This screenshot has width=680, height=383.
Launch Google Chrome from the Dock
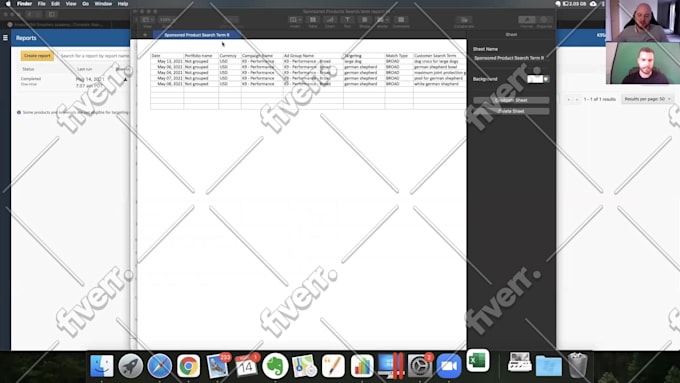(188, 366)
